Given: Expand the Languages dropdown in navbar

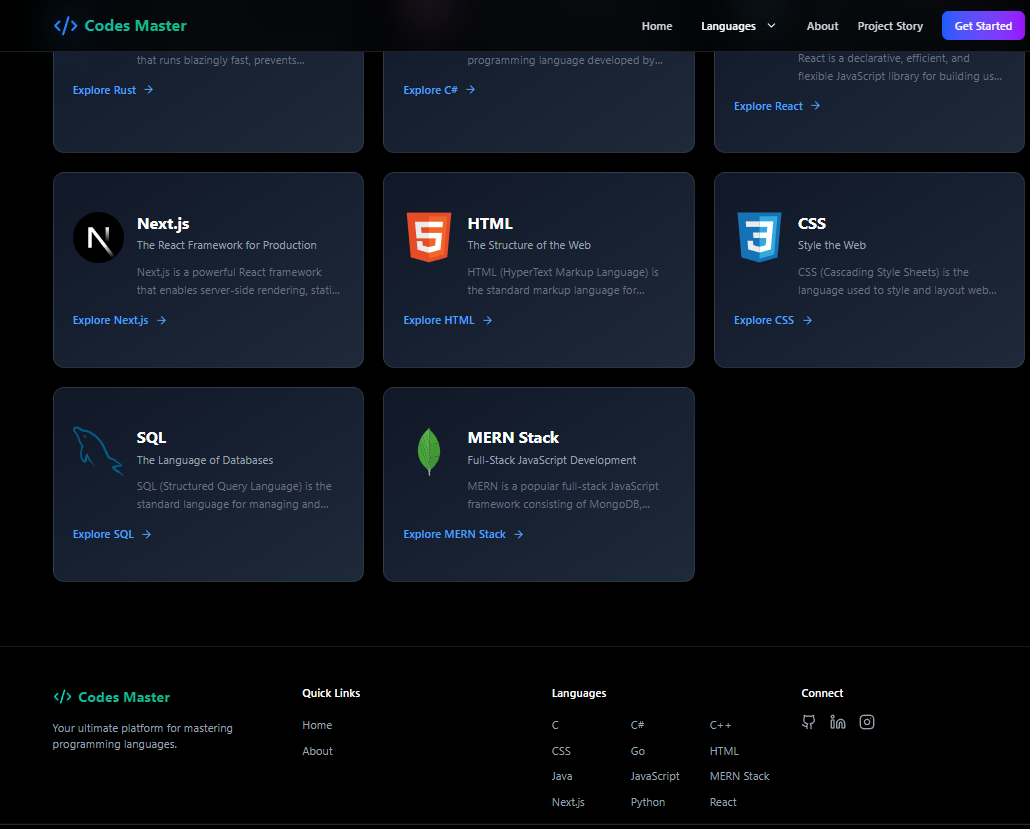Looking at the screenshot, I should coord(738,26).
